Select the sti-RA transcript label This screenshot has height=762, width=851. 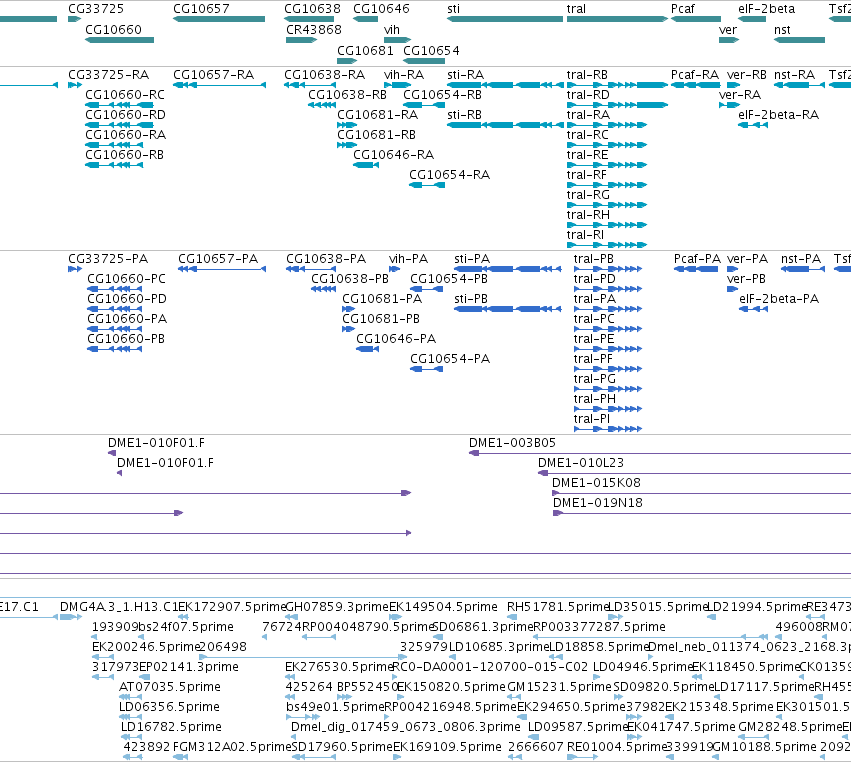465,74
